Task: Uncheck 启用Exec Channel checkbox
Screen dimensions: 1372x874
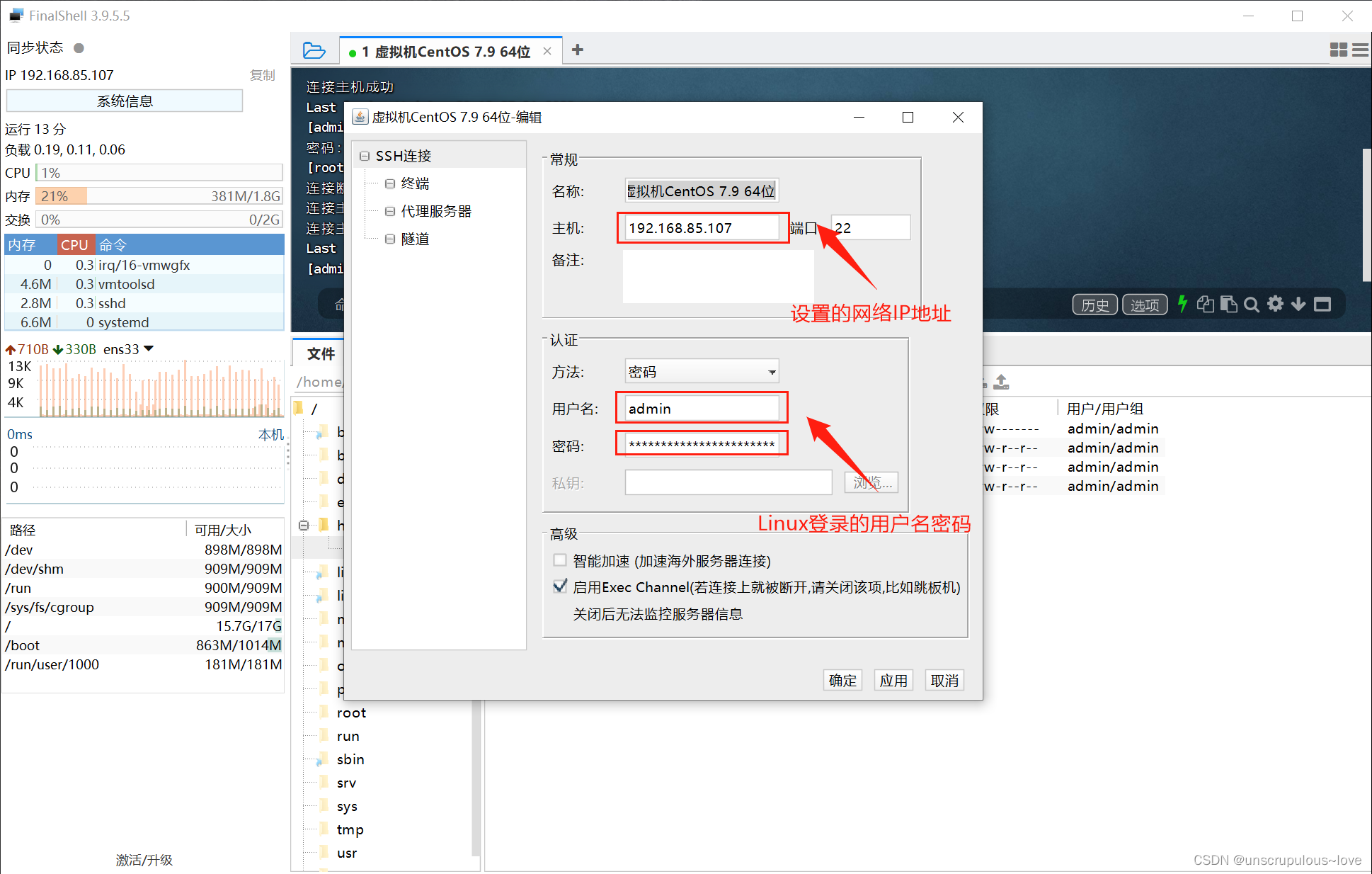Action: [560, 586]
